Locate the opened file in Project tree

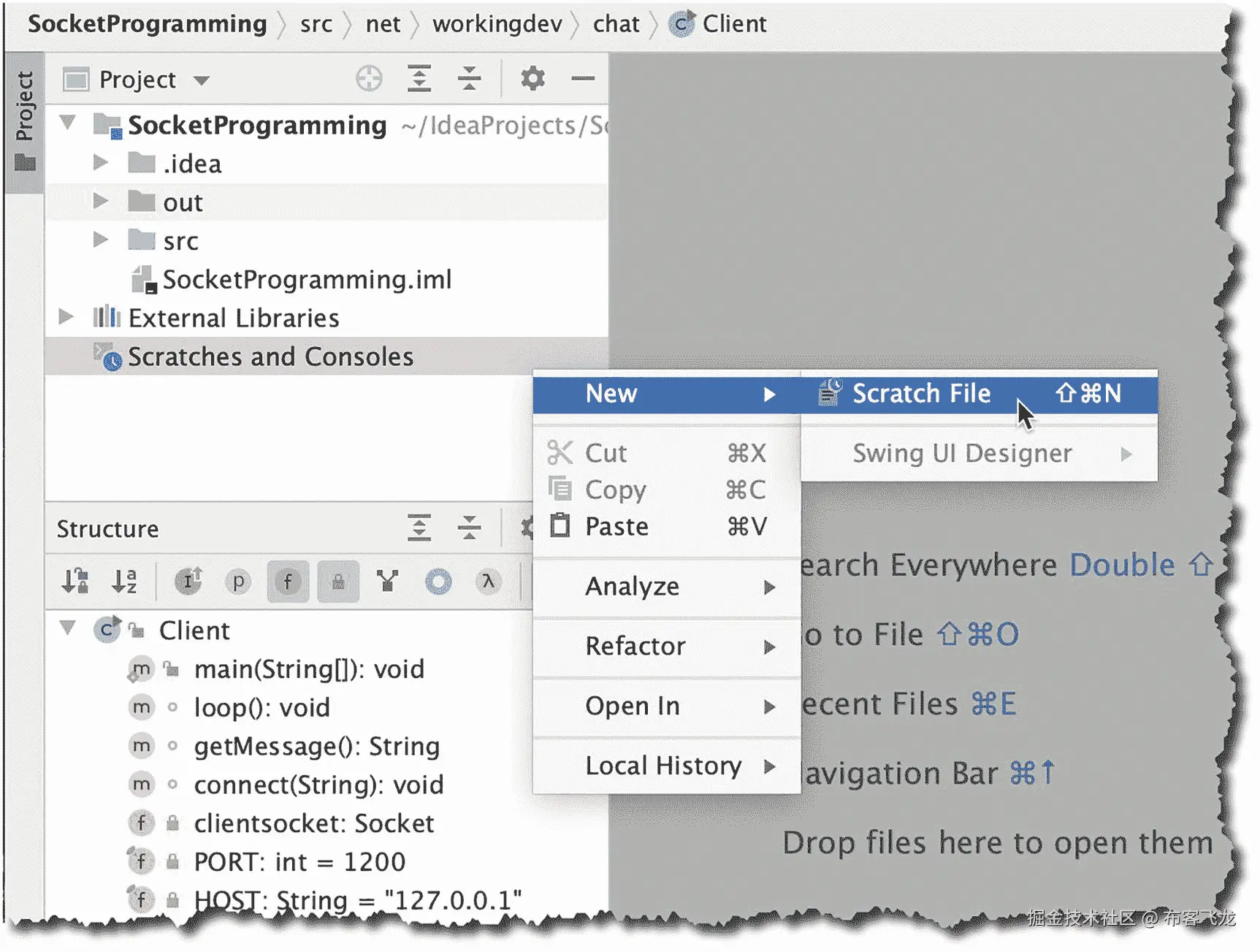click(369, 78)
